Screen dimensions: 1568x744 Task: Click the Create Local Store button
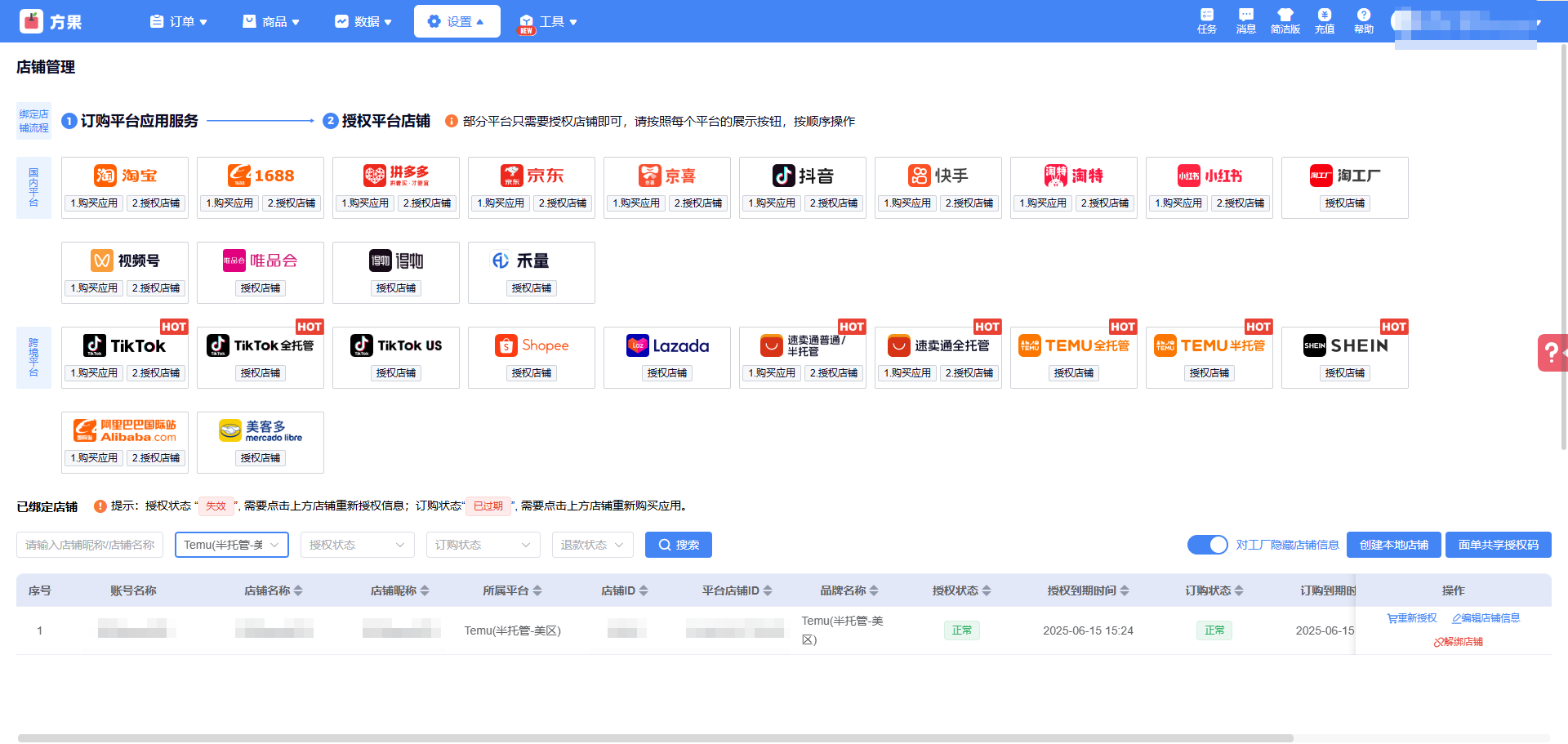click(1393, 545)
